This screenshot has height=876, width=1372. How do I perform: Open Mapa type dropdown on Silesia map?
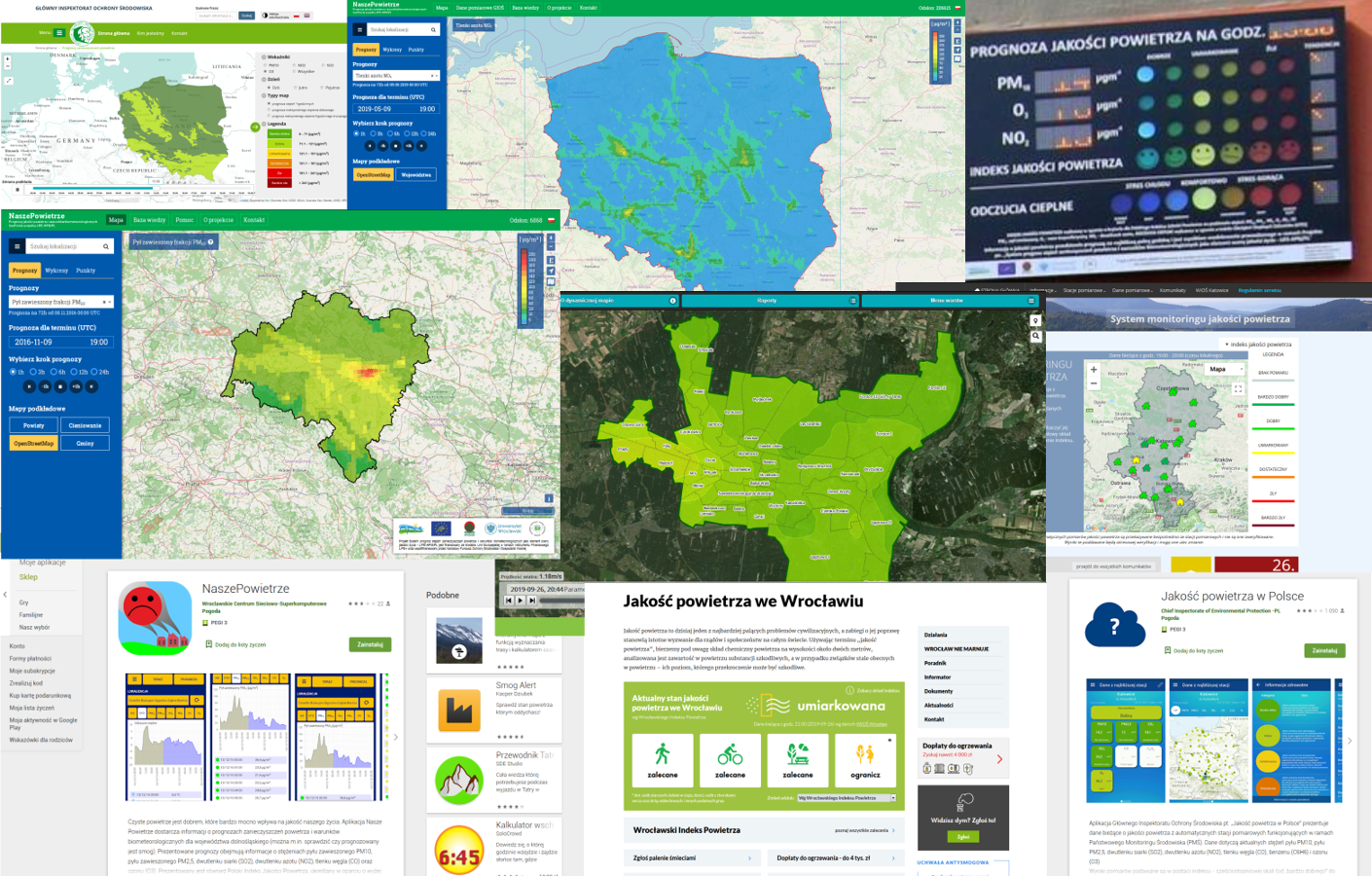(x=1225, y=369)
